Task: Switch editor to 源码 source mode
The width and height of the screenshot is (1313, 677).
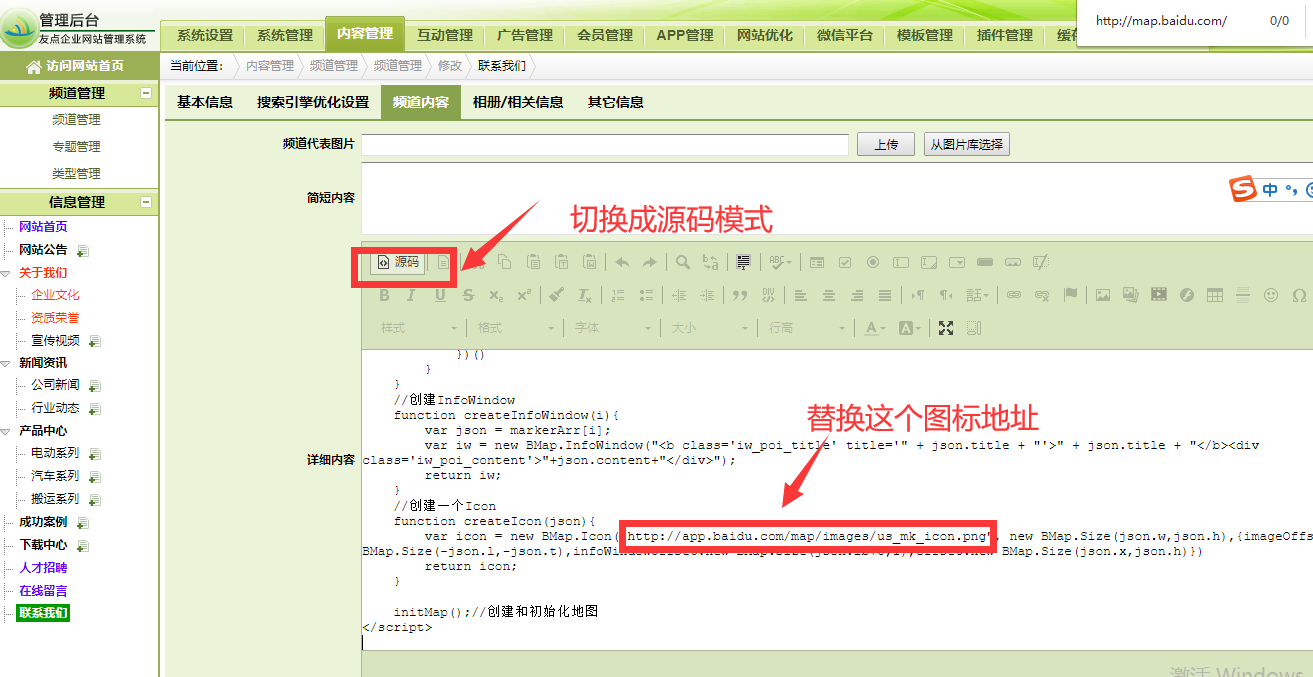Action: [x=398, y=262]
